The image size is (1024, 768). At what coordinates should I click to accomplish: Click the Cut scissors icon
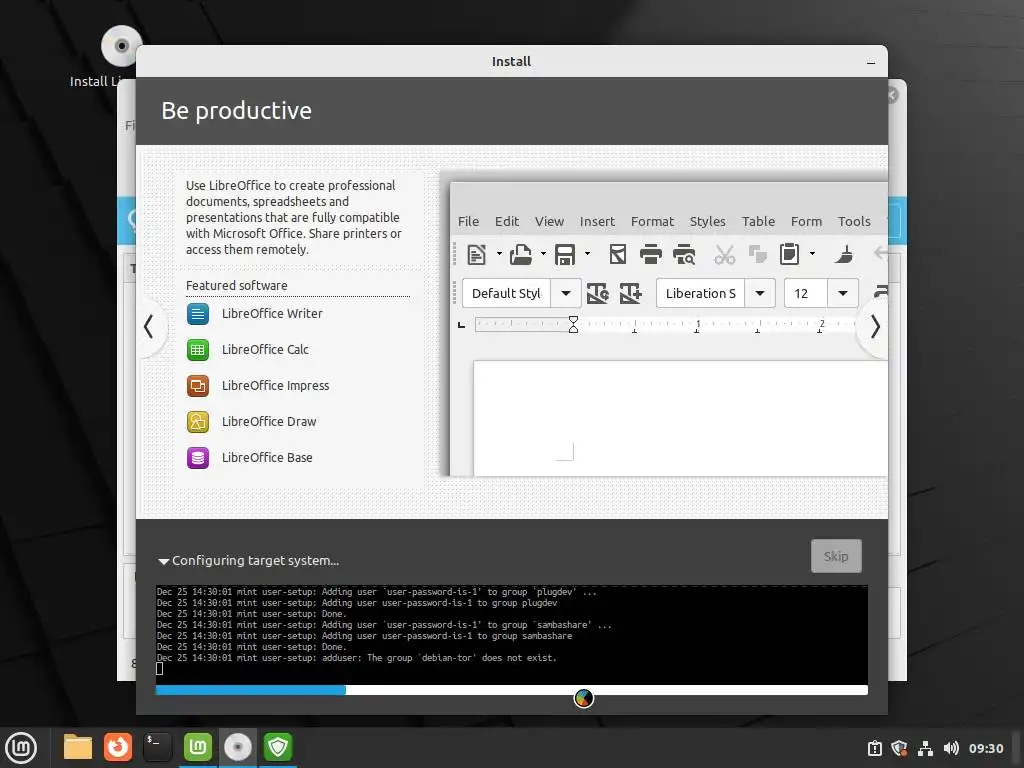[724, 254]
